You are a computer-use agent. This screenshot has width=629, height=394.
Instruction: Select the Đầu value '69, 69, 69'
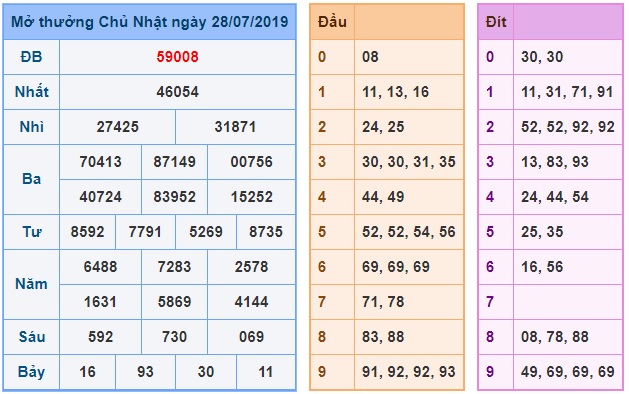pos(396,266)
